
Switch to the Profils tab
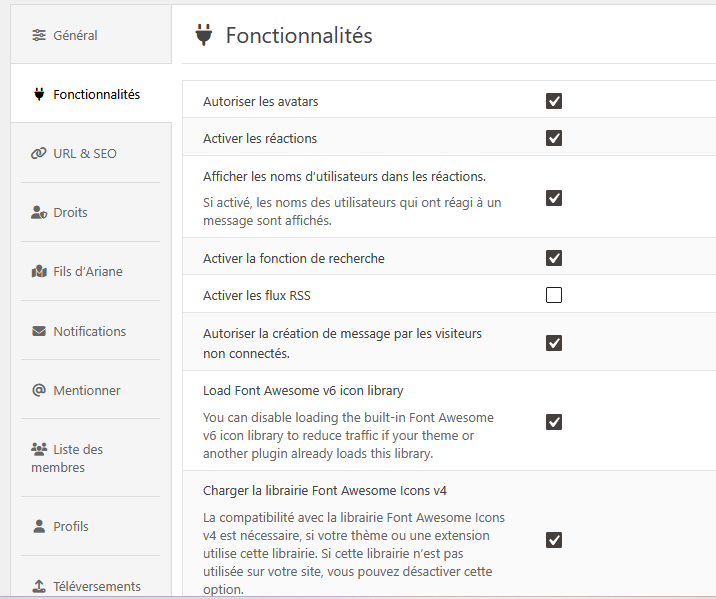[x=90, y=526]
